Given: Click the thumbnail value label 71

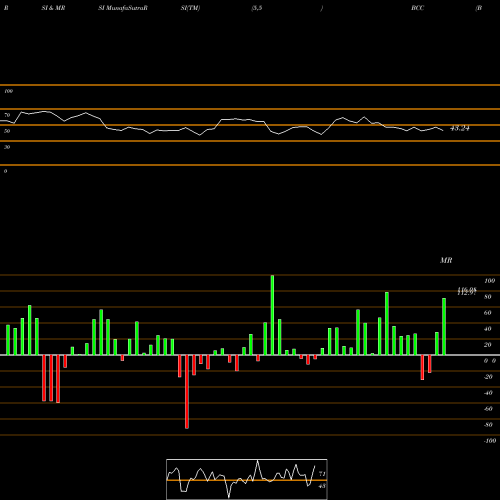Looking at the screenshot, I should [x=322, y=474].
